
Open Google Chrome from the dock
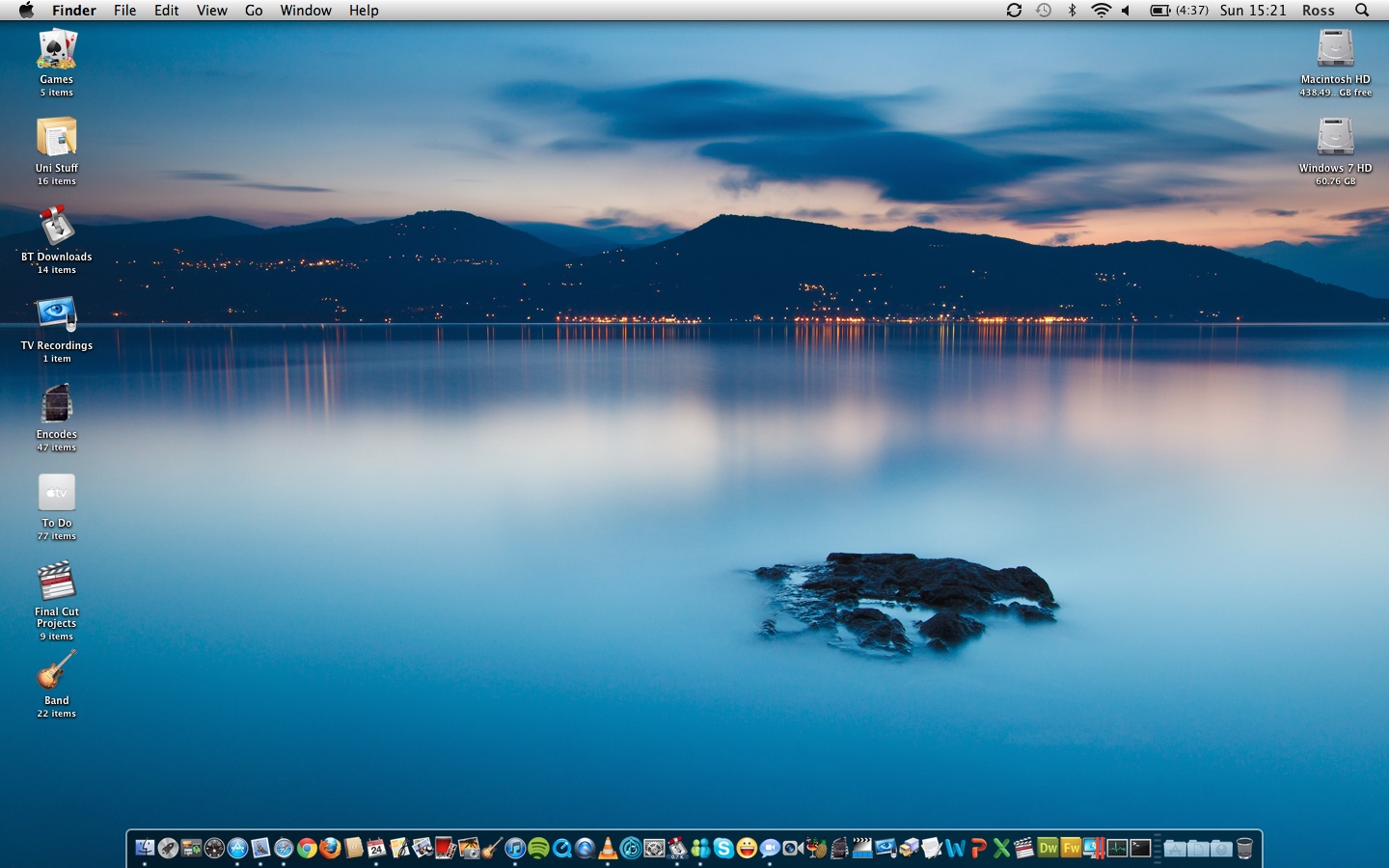[x=307, y=848]
